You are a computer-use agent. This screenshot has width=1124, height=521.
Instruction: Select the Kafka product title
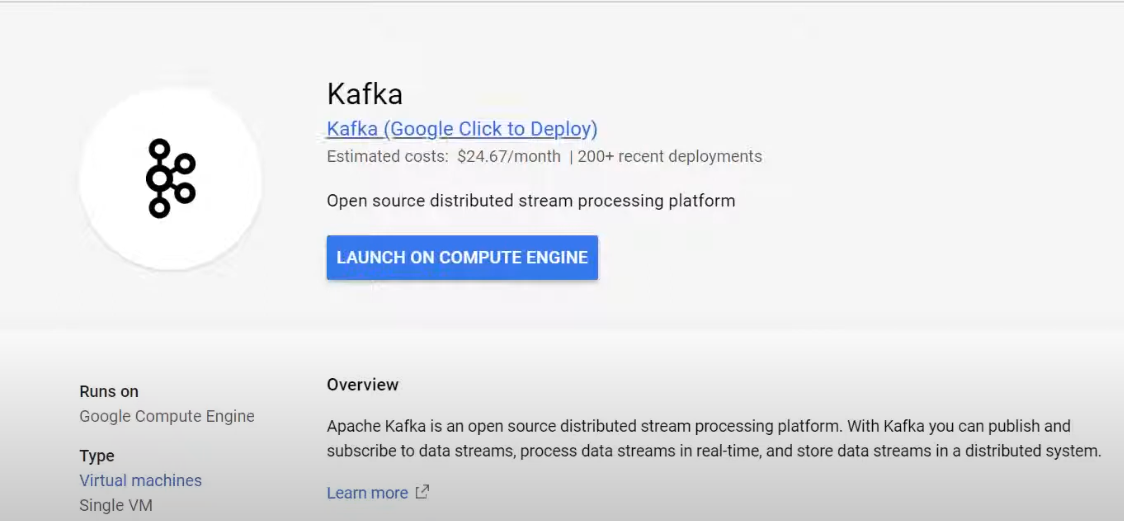pyautogui.click(x=364, y=94)
